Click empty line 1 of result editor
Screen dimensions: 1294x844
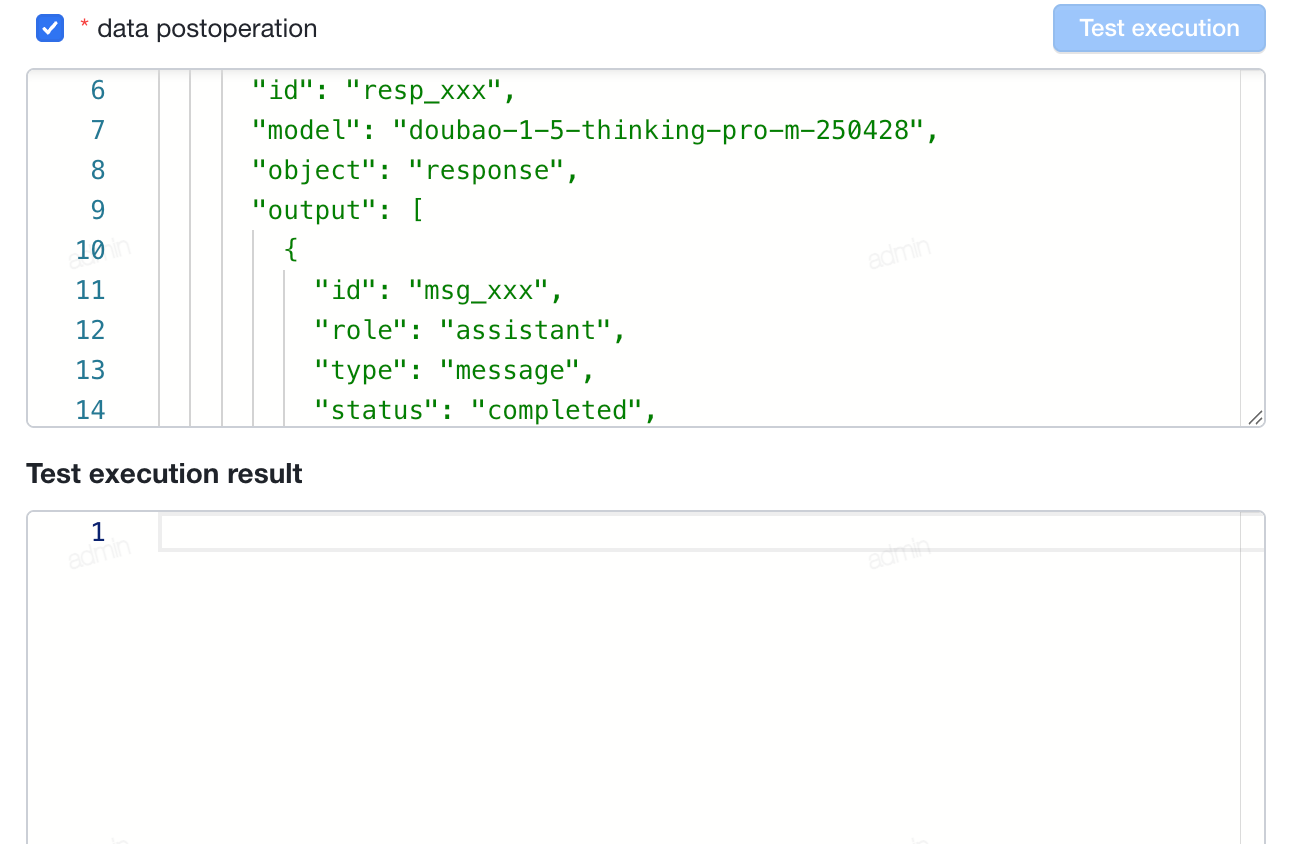pos(699,532)
